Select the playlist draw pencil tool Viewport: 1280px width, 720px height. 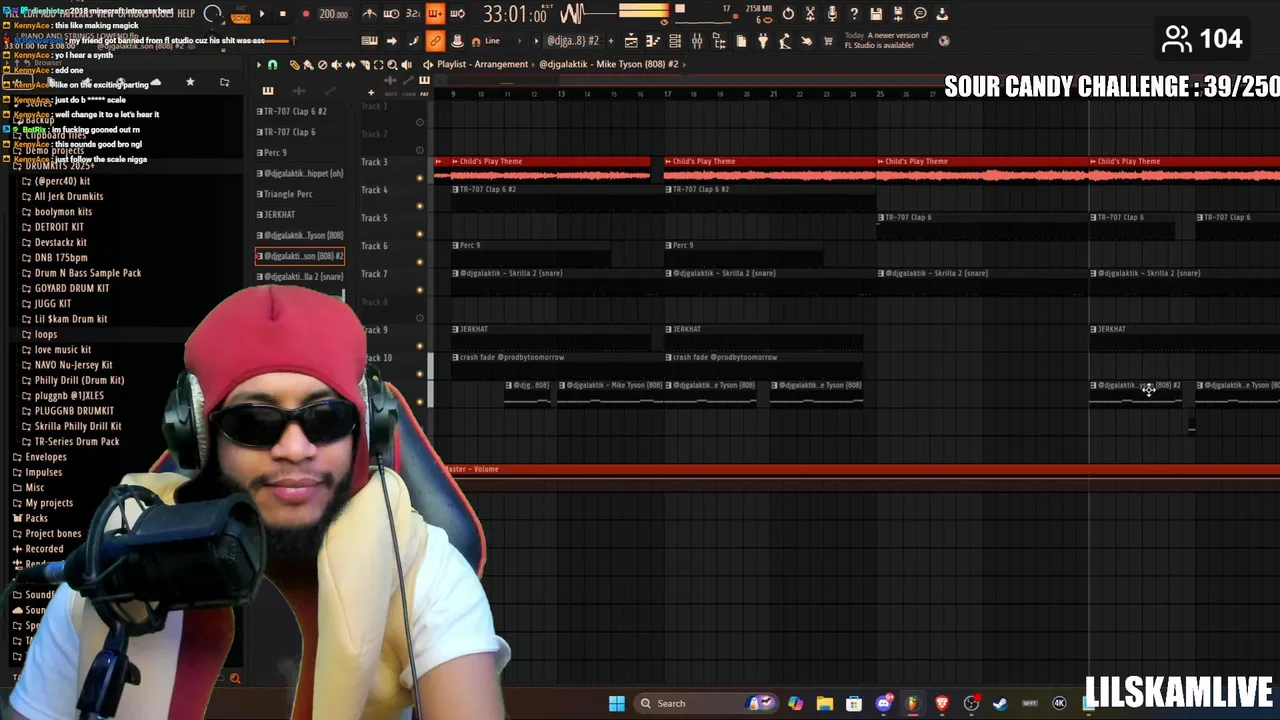coord(294,65)
